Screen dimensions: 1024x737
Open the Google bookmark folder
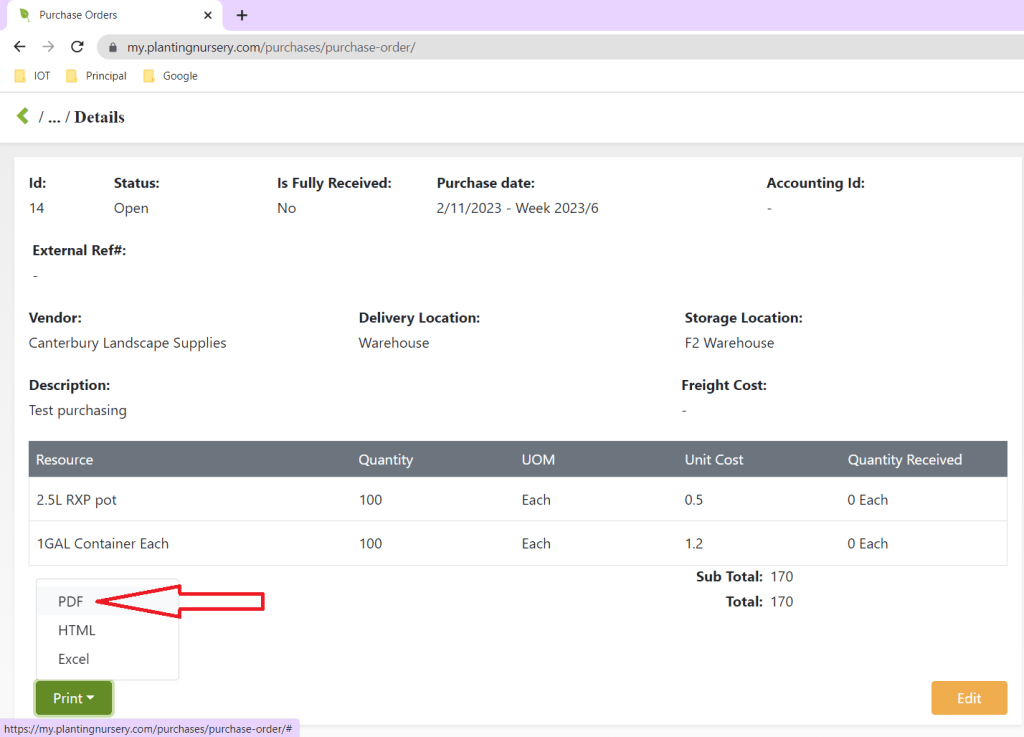click(x=170, y=76)
